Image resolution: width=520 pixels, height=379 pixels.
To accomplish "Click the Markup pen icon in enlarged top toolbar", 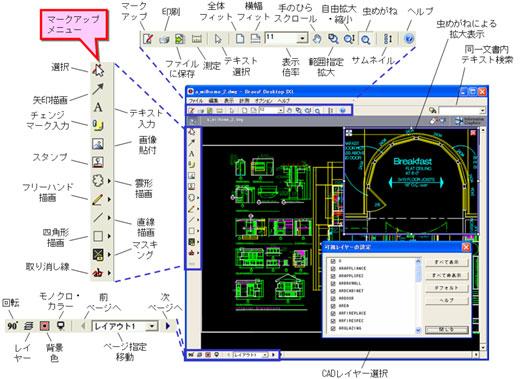I will (148, 39).
